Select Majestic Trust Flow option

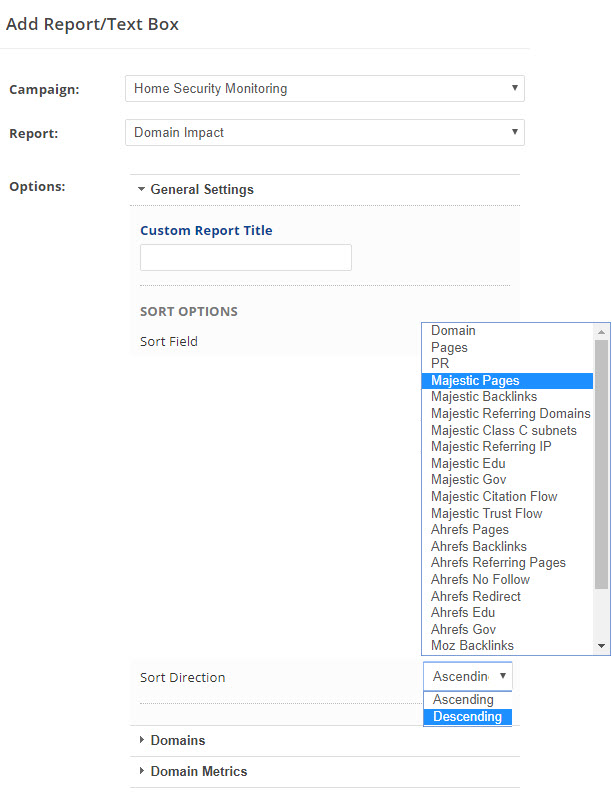pos(486,513)
